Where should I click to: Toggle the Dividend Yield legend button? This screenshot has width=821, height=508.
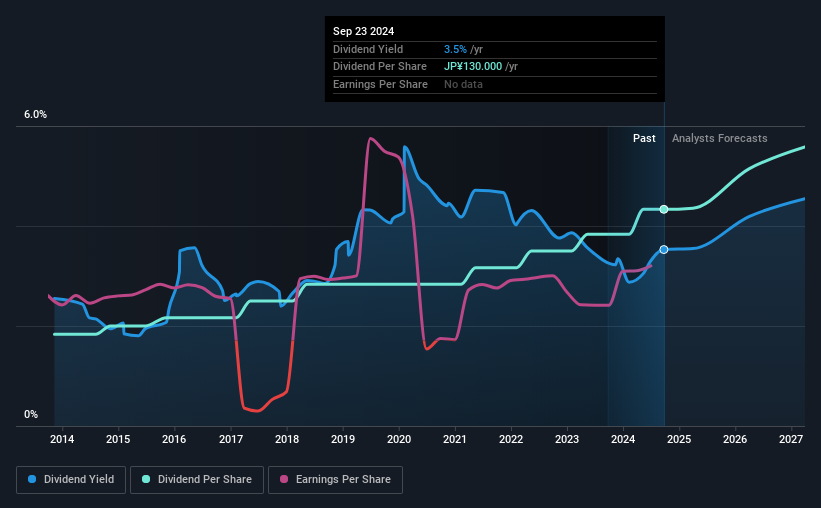(x=71, y=480)
